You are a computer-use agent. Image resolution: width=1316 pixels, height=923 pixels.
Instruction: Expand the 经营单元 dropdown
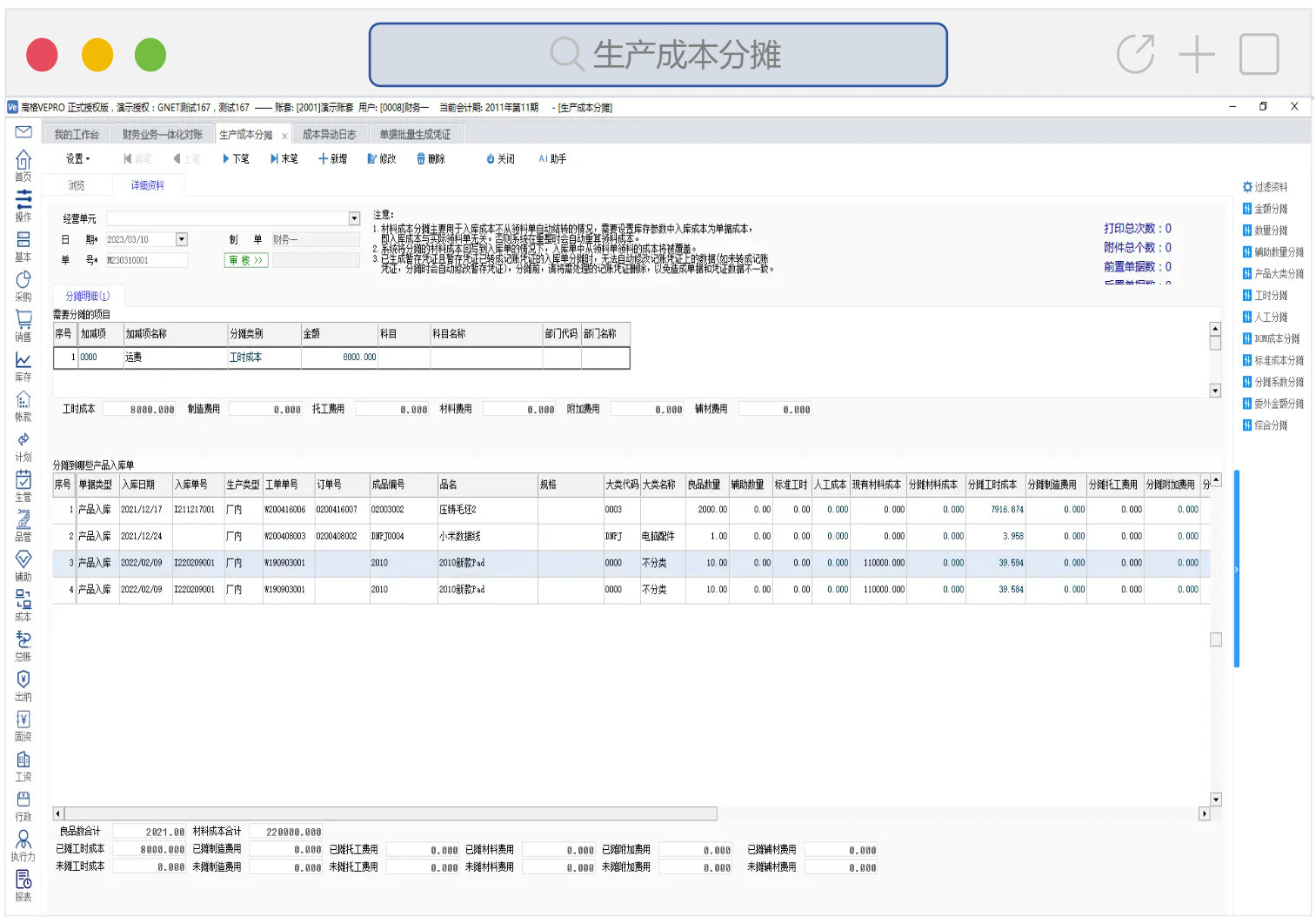point(354,219)
